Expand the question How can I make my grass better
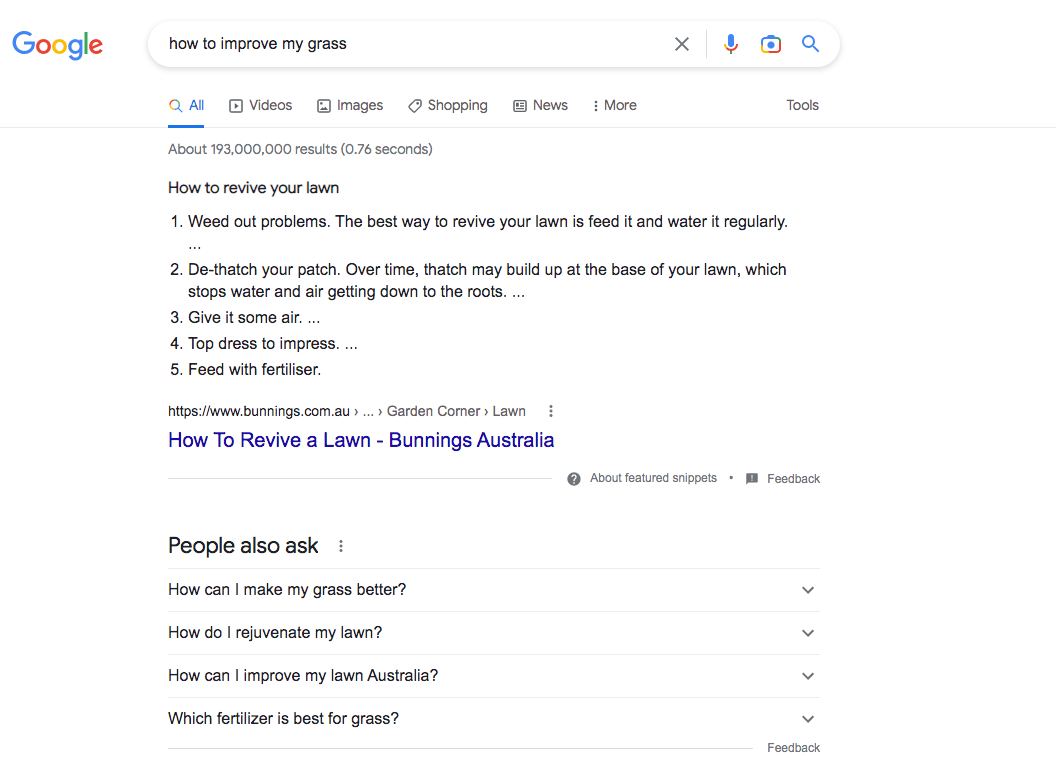The image size is (1056, 782). 807,590
